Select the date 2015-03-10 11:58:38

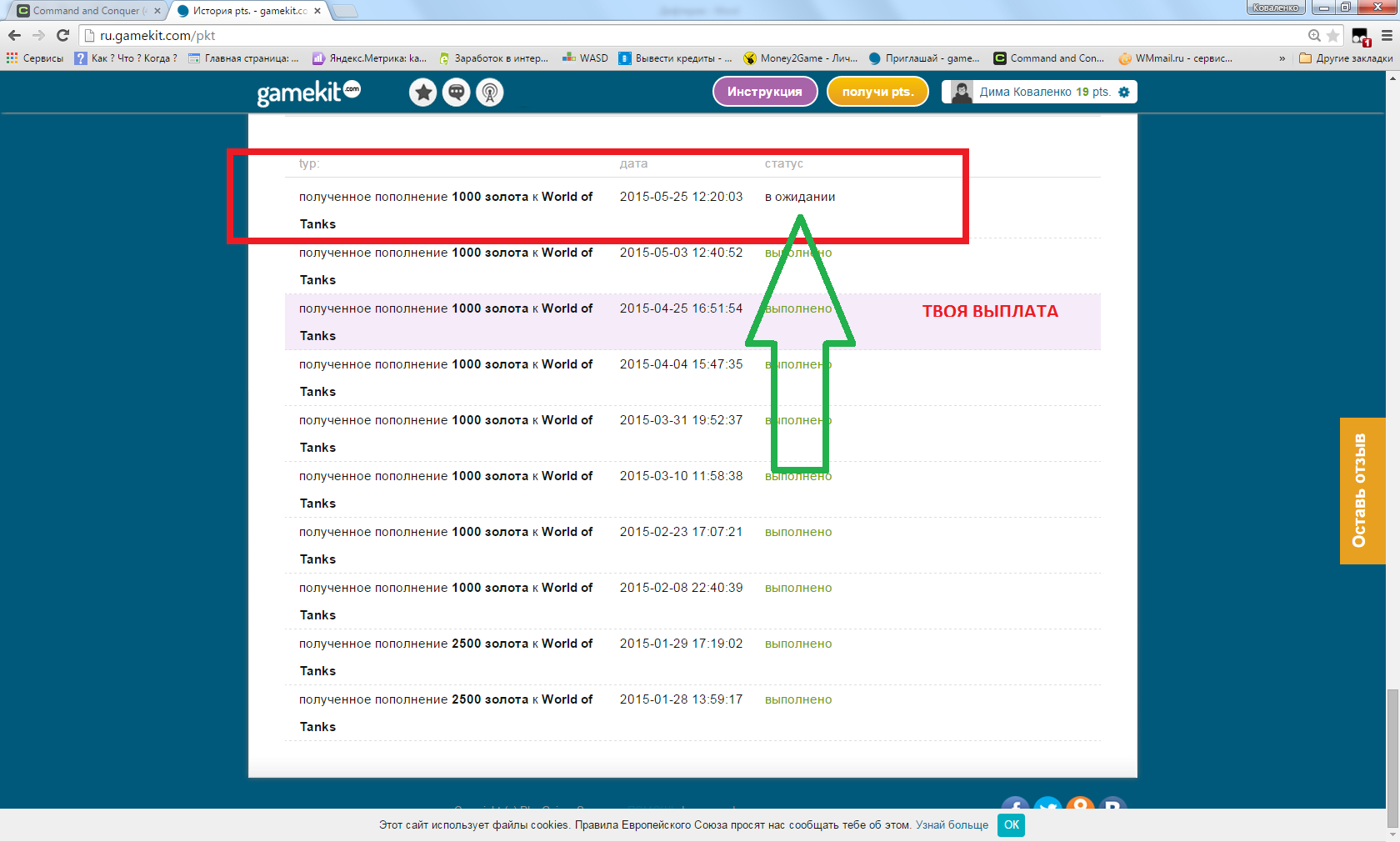pyautogui.click(x=681, y=476)
